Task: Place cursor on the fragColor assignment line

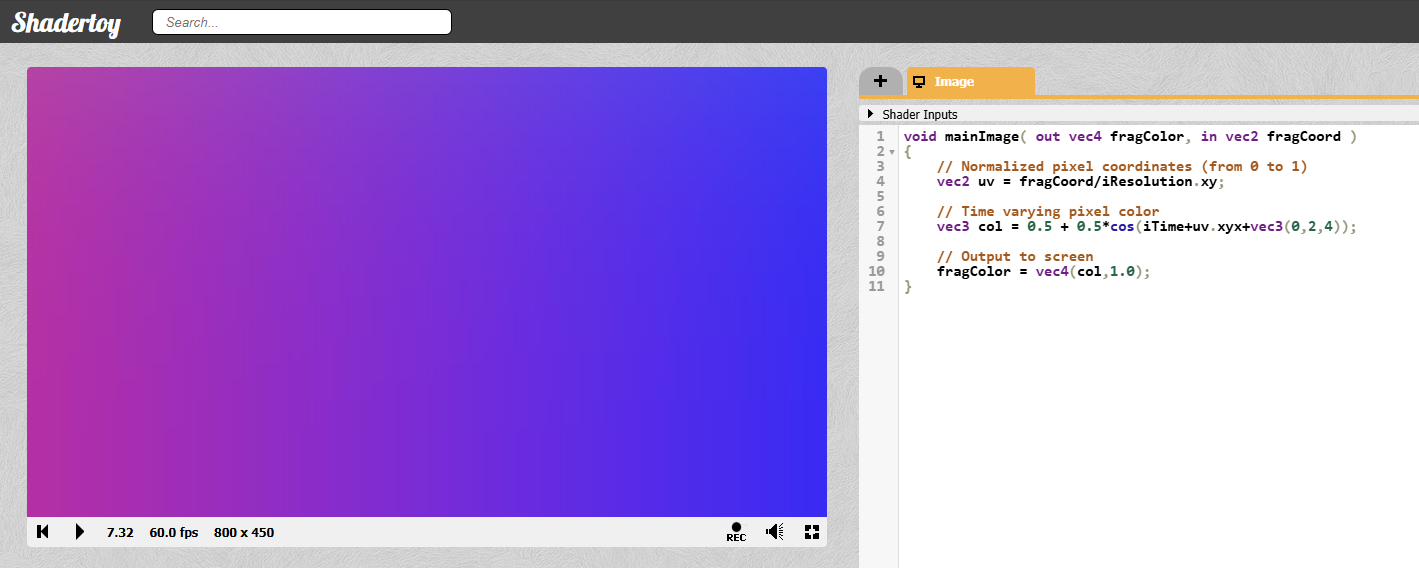Action: click(1043, 271)
